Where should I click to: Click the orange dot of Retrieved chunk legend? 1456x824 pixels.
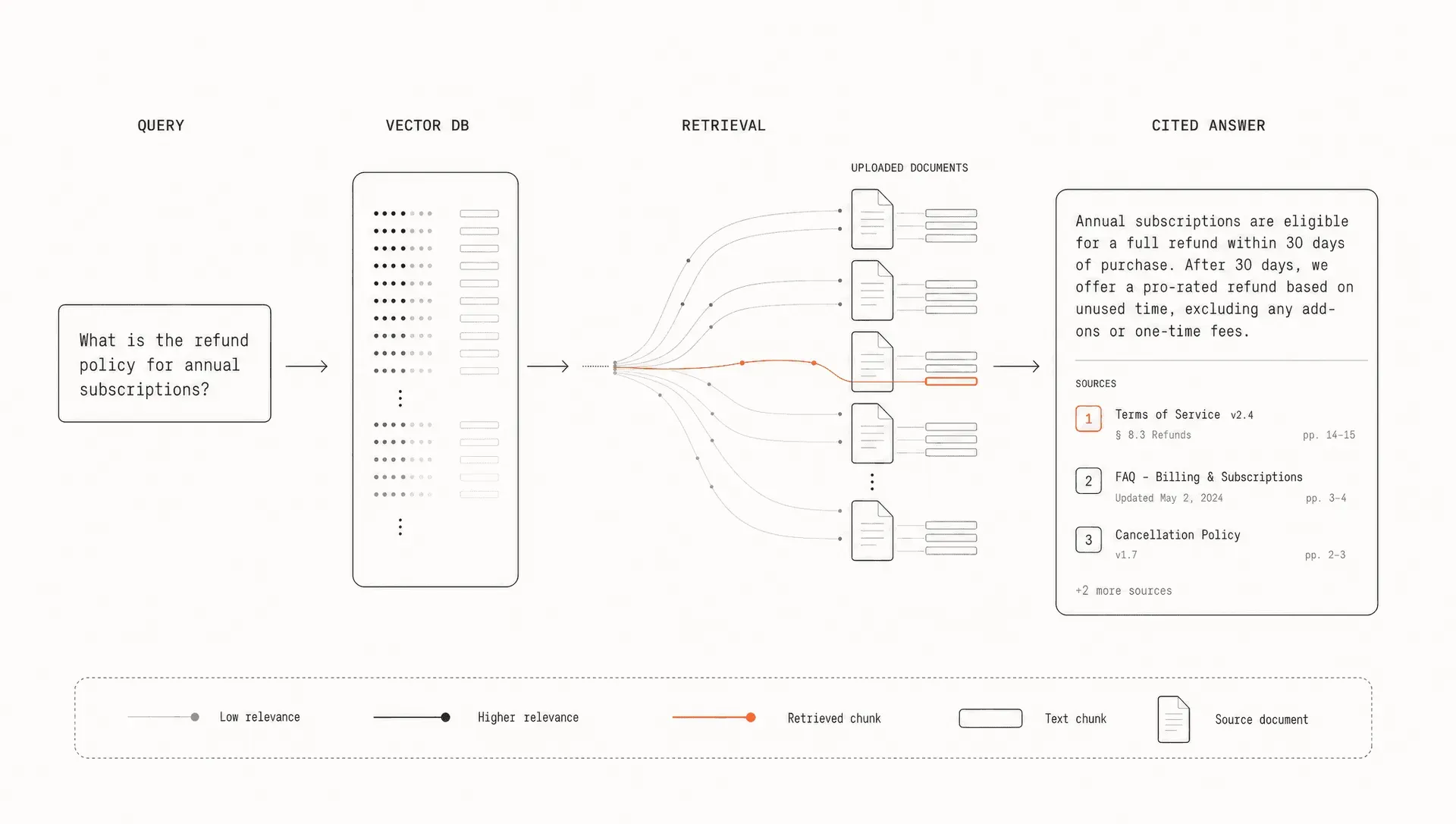751,718
